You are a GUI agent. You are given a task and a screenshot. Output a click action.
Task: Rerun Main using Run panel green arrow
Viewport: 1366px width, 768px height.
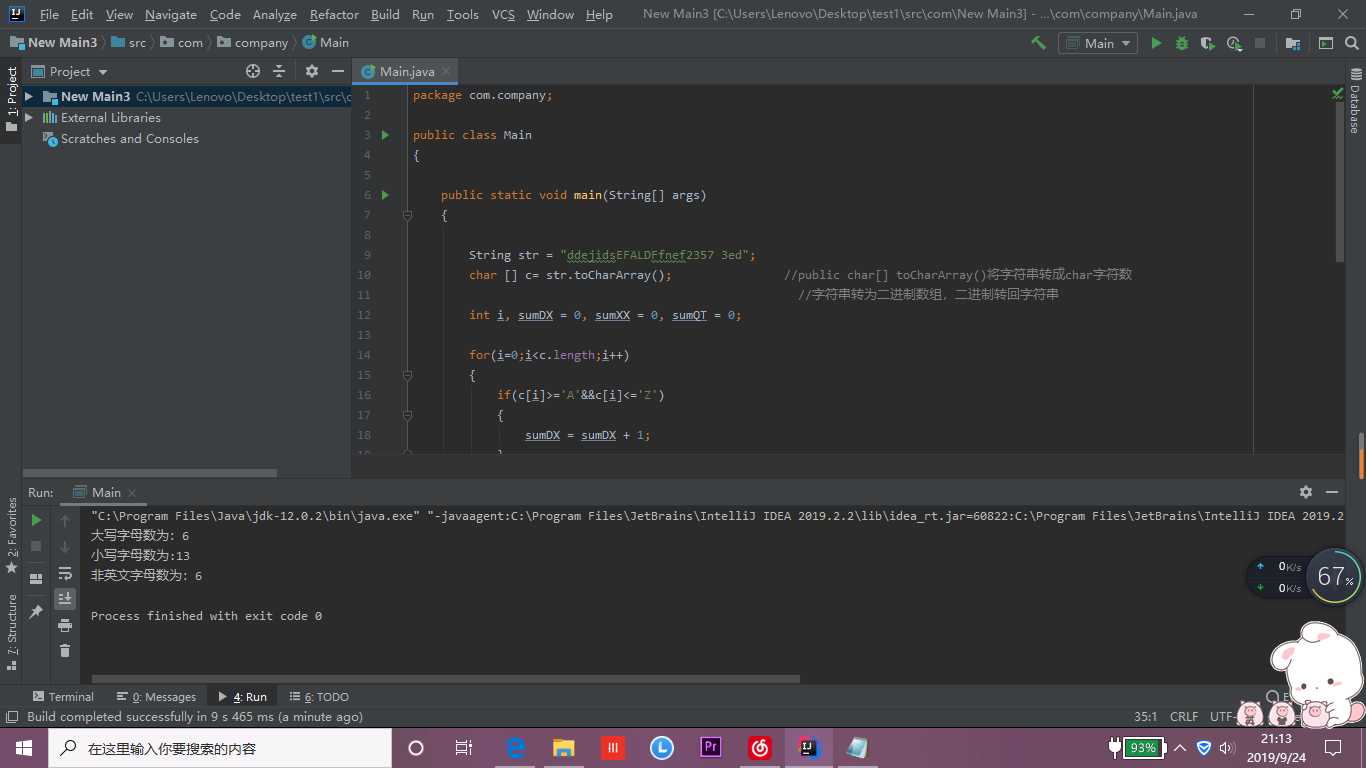tap(36, 520)
